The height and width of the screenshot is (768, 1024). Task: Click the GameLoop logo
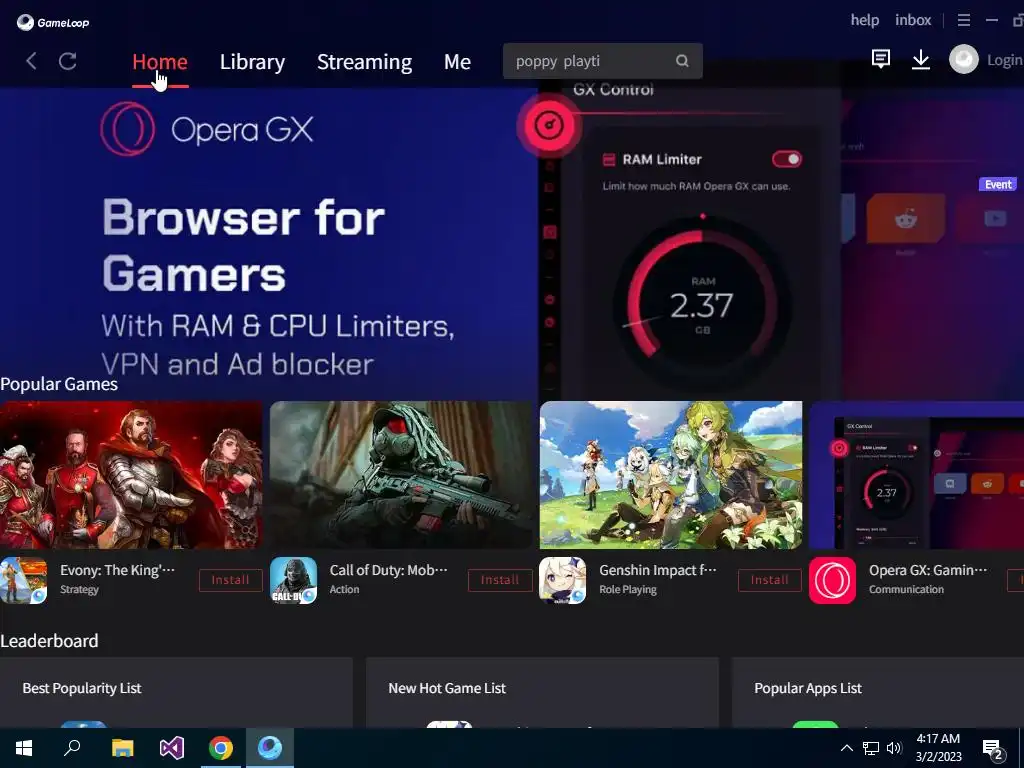[x=53, y=23]
